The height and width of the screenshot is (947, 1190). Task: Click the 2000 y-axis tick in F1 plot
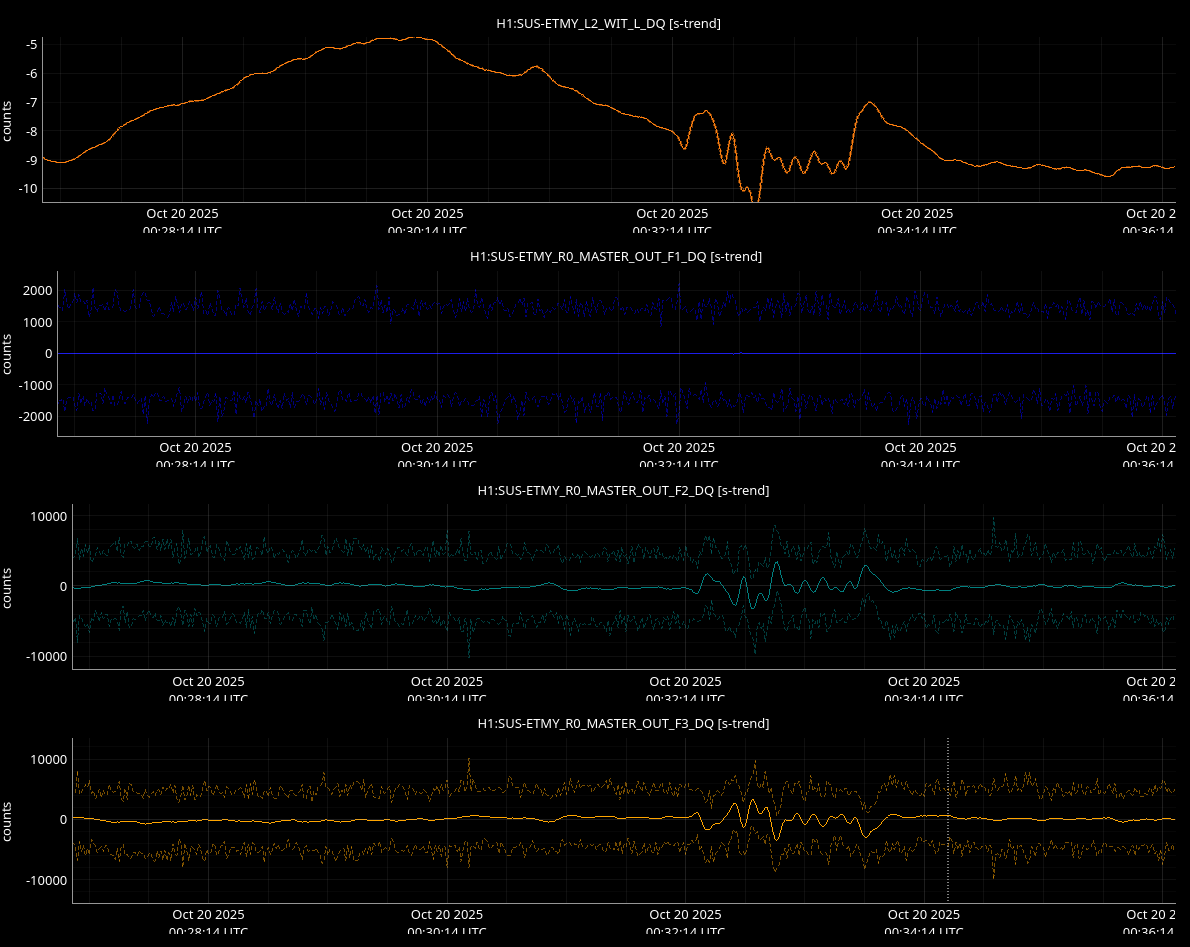click(38, 291)
